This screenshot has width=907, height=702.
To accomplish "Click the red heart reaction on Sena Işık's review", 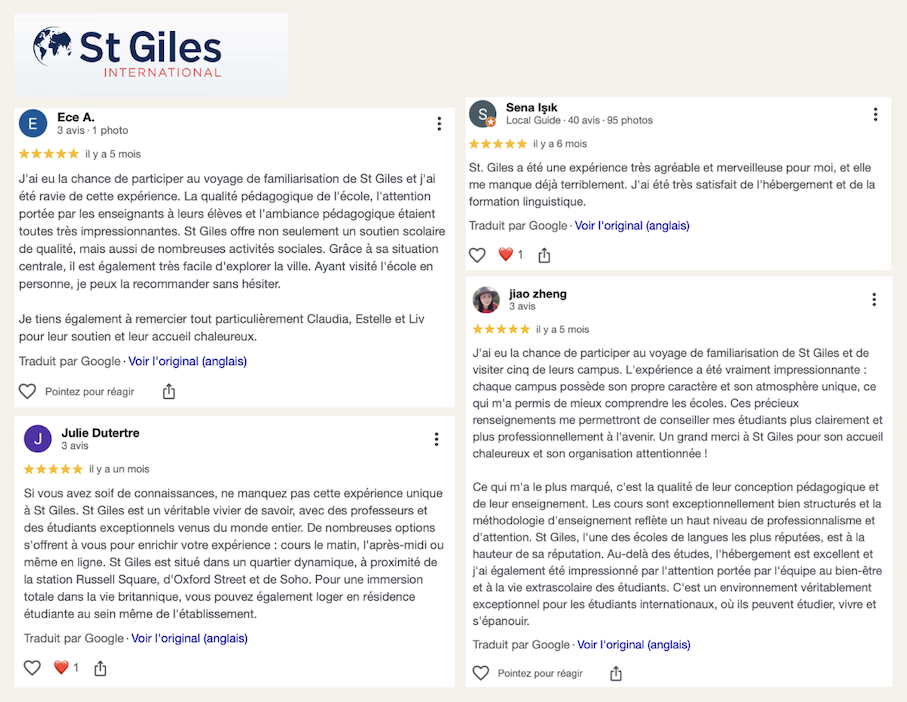I will click(x=506, y=255).
